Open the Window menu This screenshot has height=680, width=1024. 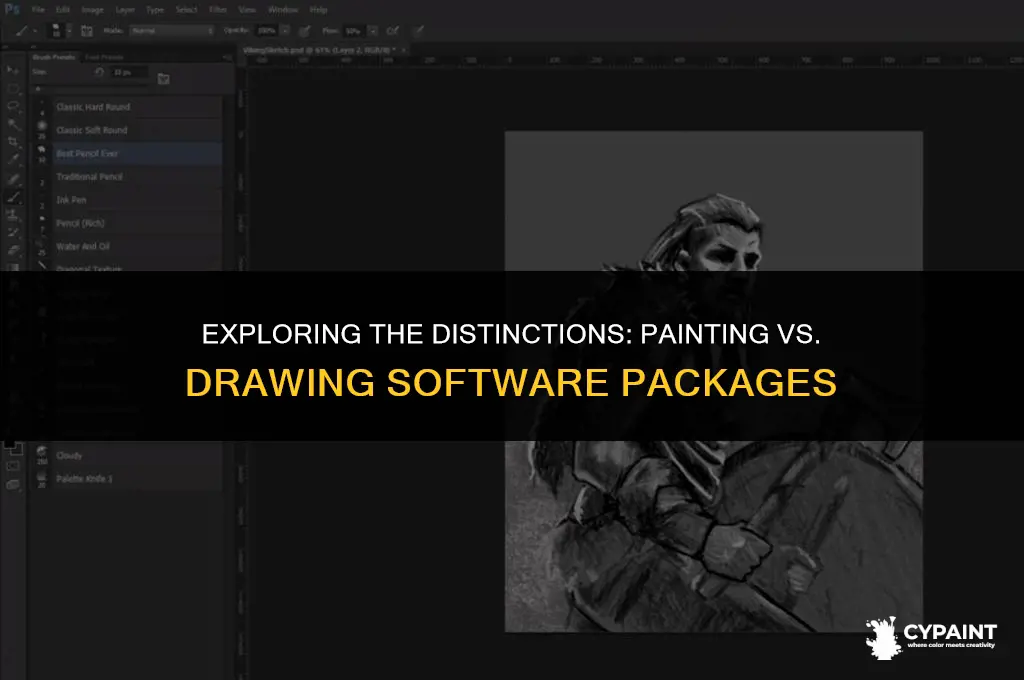(x=282, y=10)
